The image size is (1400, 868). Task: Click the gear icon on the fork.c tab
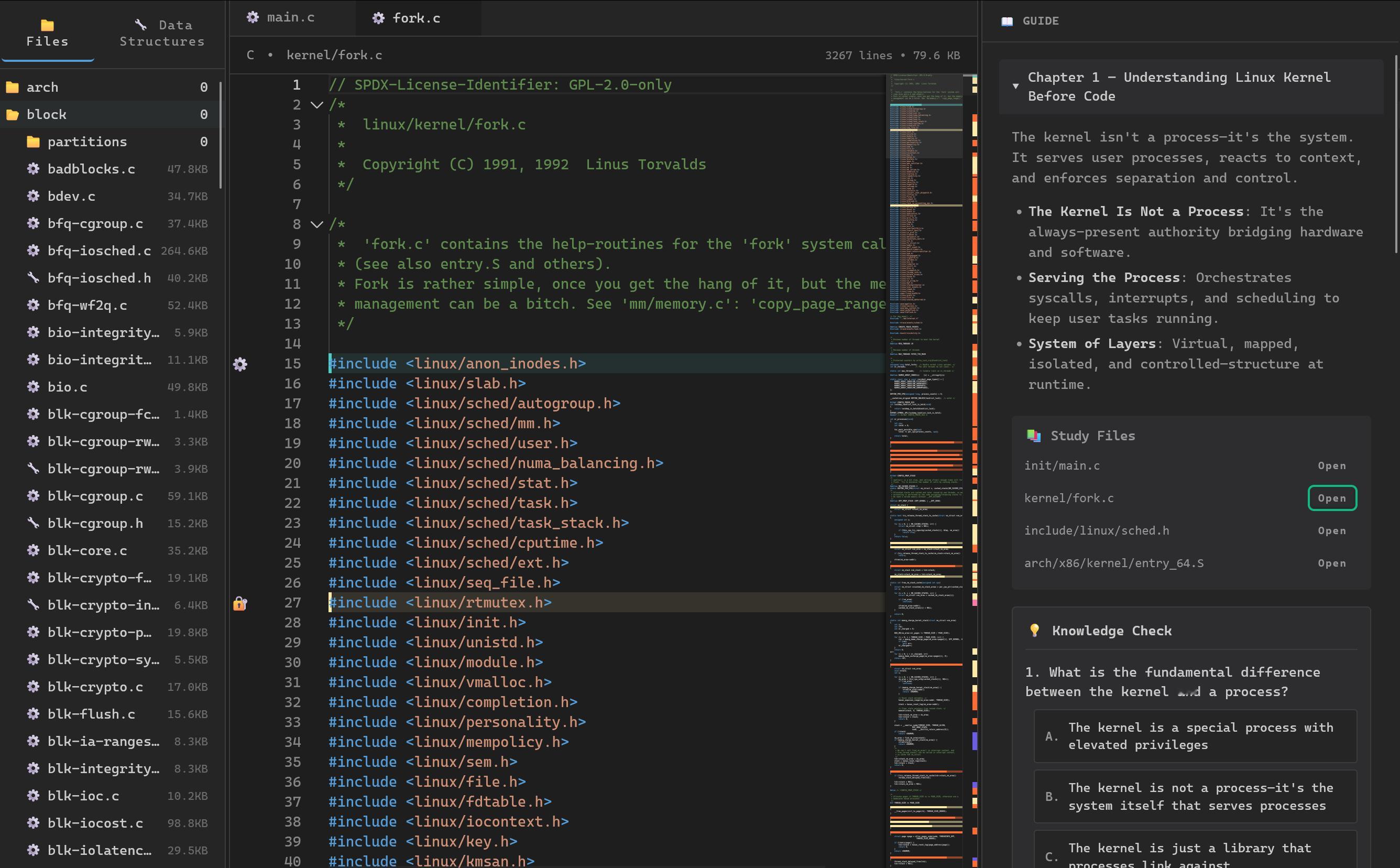click(x=379, y=18)
